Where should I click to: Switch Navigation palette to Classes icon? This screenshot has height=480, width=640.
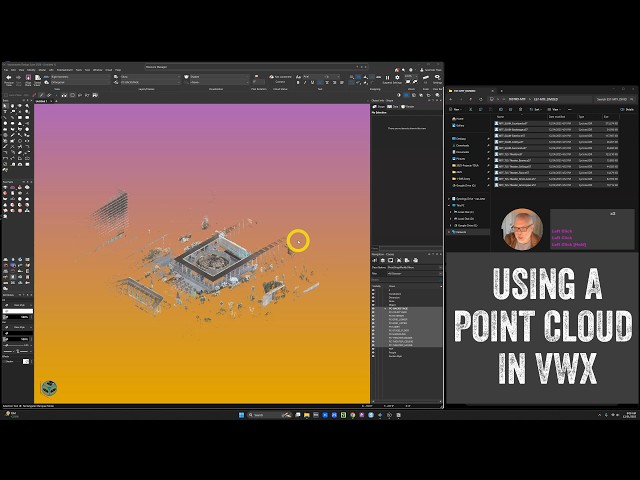point(374,260)
